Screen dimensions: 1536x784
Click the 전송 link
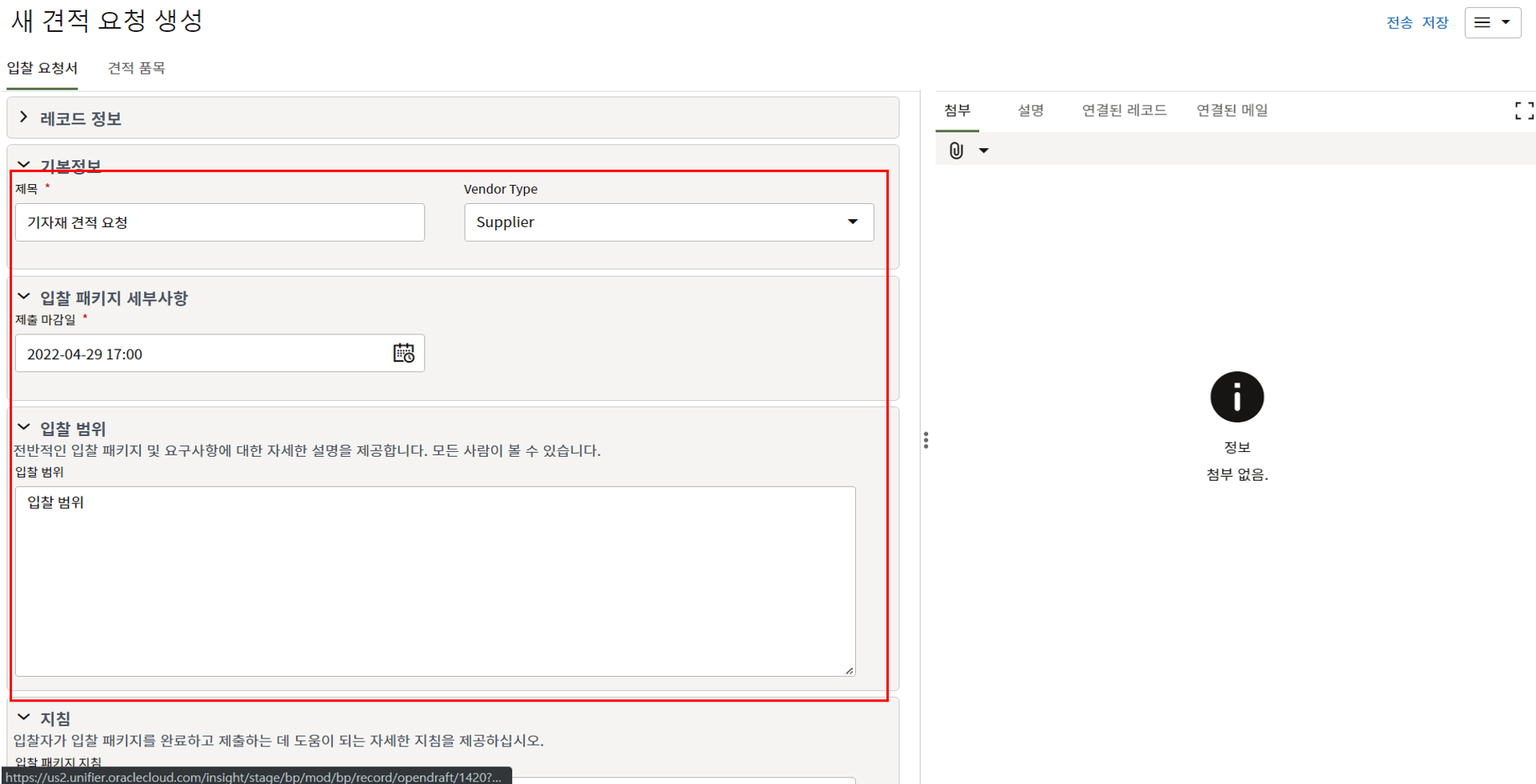click(1399, 22)
